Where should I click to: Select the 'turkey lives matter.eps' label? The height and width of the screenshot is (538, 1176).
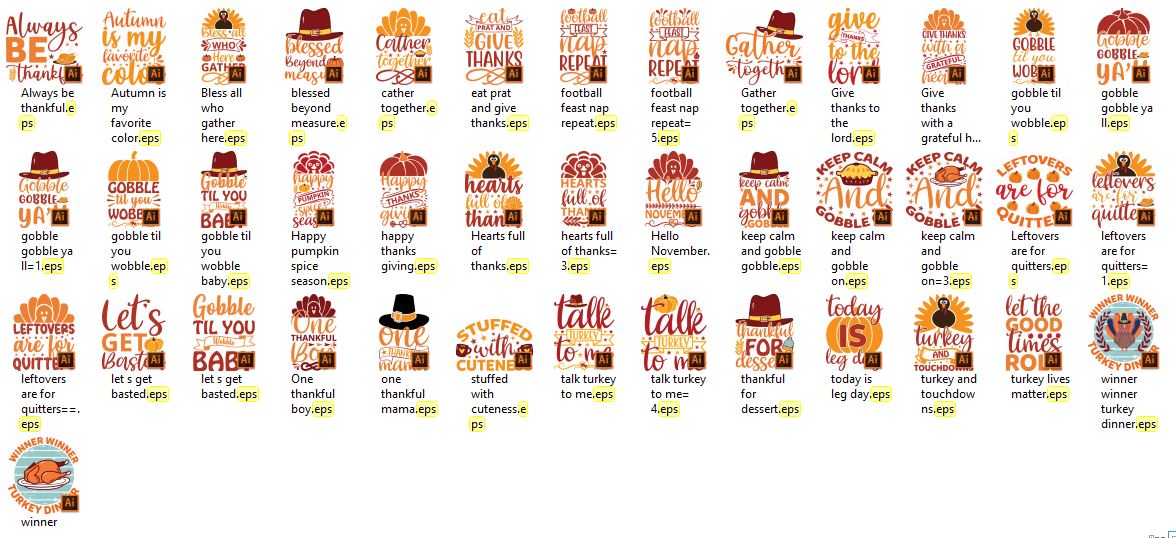click(x=1040, y=386)
